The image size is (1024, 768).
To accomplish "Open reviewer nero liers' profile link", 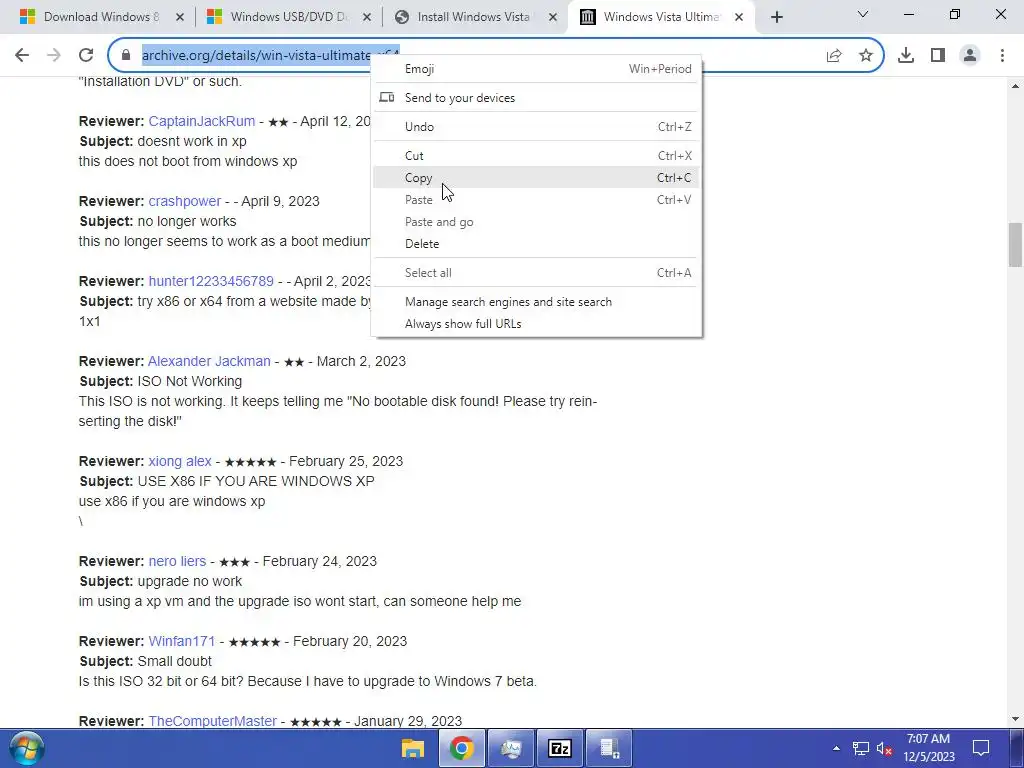I will [177, 561].
